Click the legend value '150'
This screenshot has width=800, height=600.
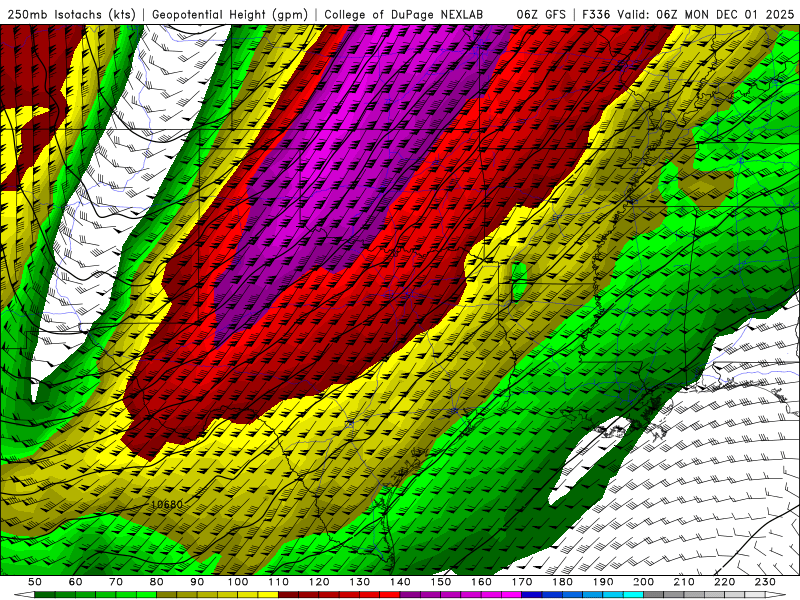[x=441, y=582]
